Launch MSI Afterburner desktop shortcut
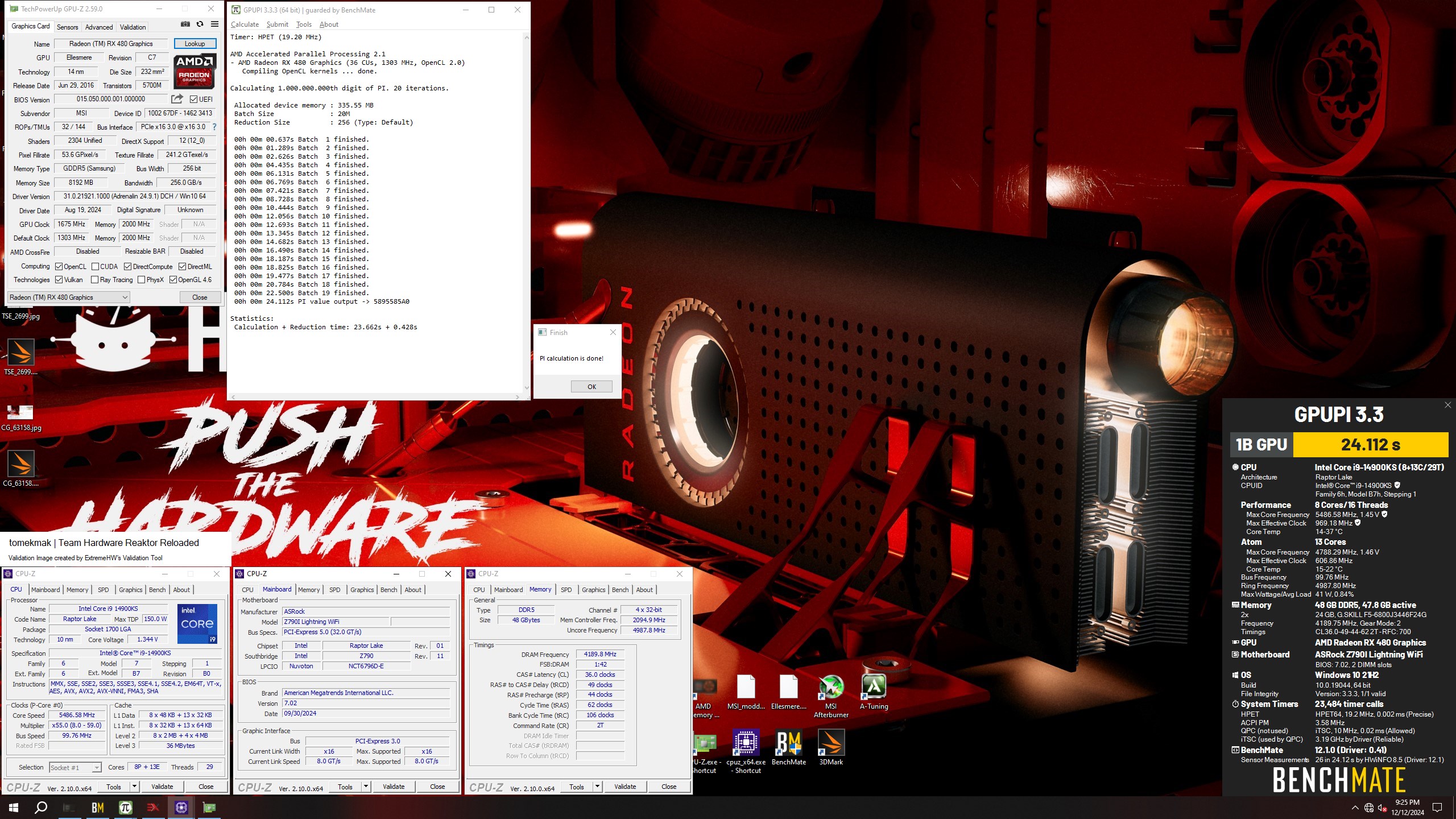 [x=831, y=696]
